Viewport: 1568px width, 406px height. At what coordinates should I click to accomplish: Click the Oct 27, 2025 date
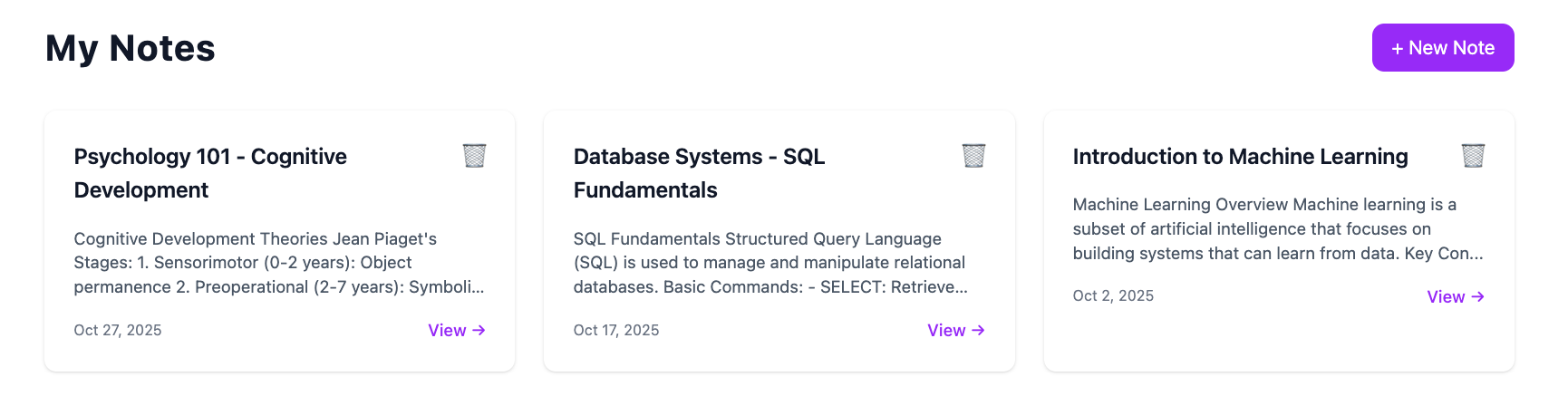(118, 331)
